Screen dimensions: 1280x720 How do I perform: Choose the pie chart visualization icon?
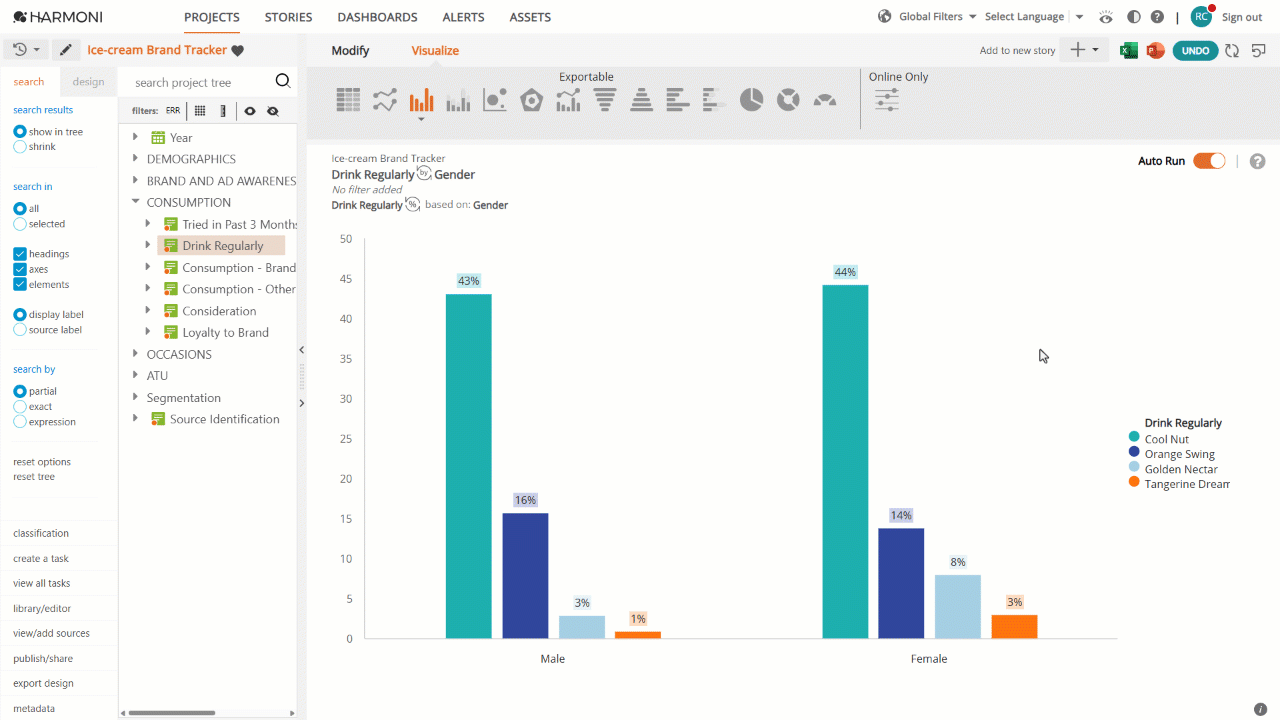tap(751, 99)
